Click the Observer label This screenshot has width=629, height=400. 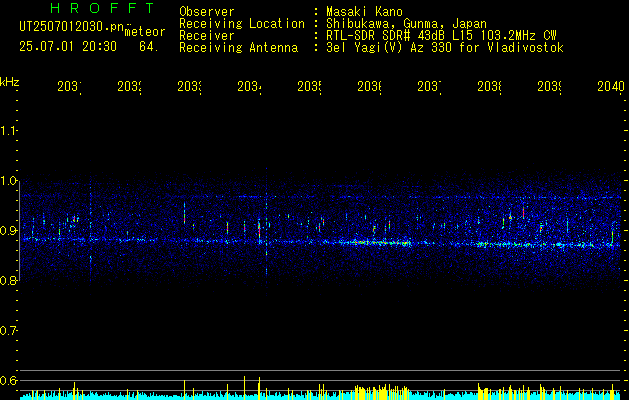[207, 12]
